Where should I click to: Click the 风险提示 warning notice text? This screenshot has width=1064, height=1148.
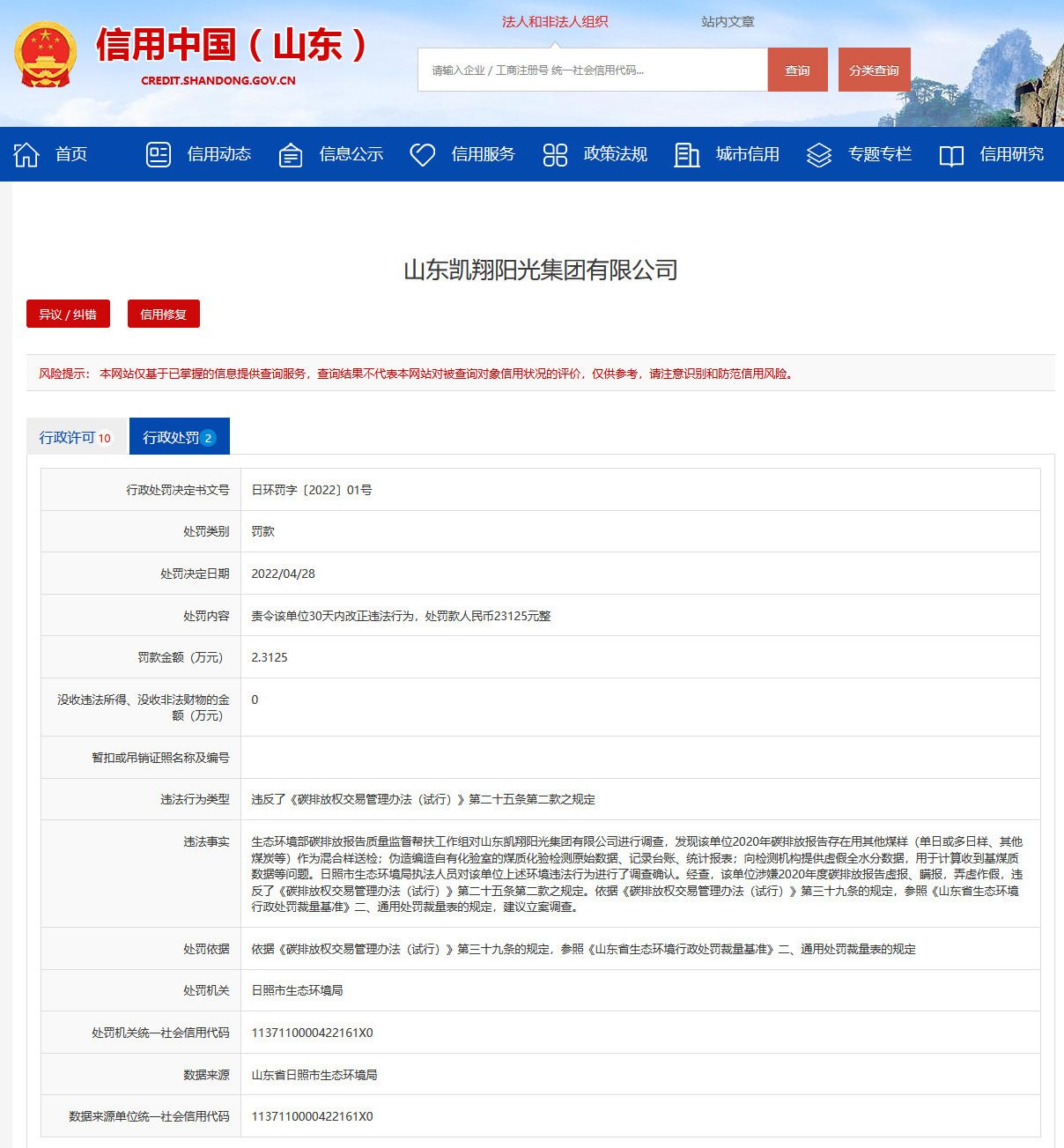(416, 374)
